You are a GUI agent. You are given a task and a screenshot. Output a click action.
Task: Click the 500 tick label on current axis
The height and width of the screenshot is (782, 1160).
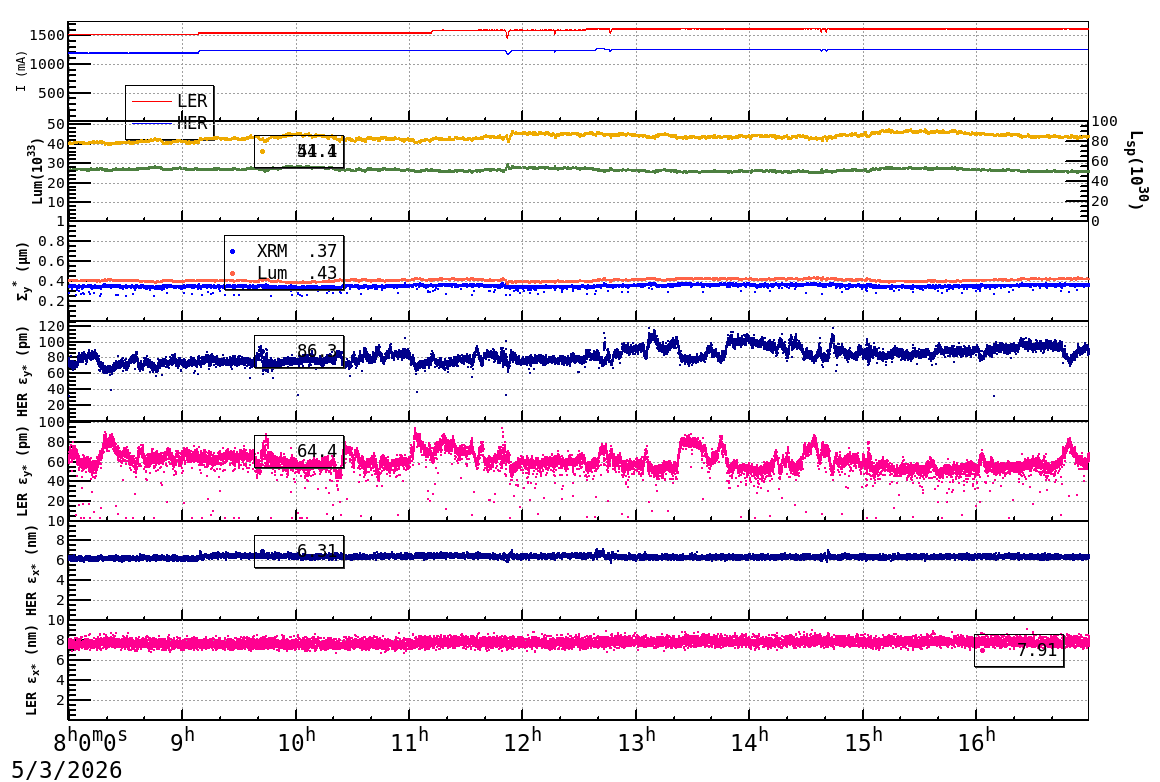52,93
